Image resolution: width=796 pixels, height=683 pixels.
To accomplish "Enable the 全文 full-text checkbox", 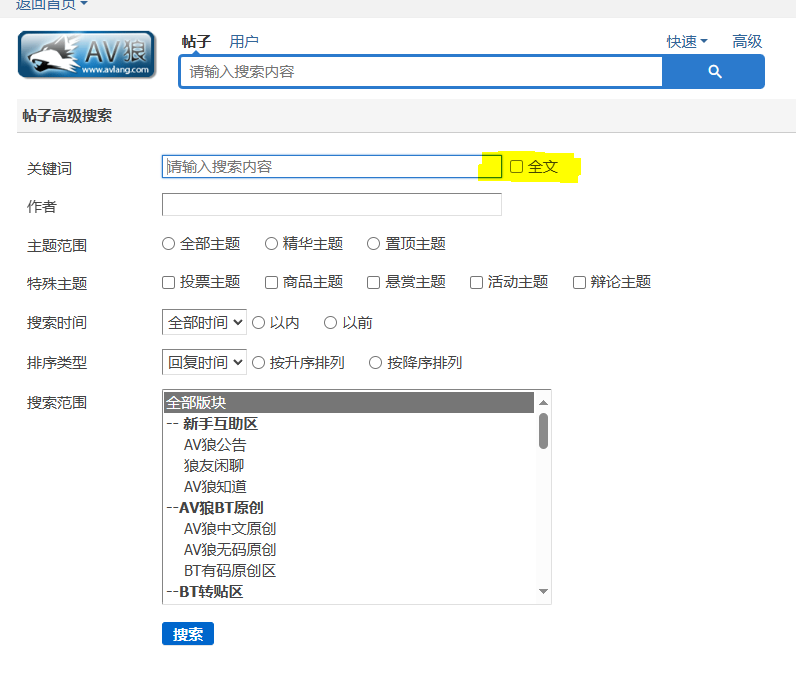I will [x=517, y=167].
